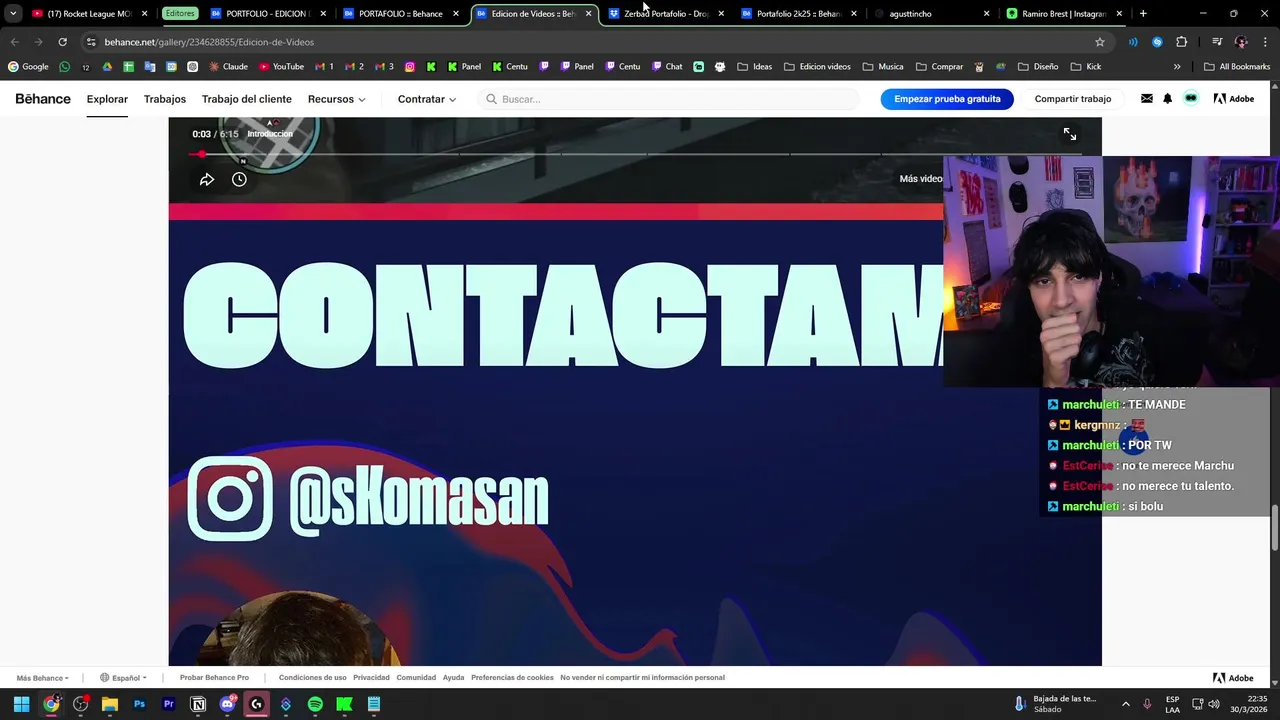The image size is (1280, 720).
Task: Open the Claude bookmark
Action: click(x=228, y=67)
